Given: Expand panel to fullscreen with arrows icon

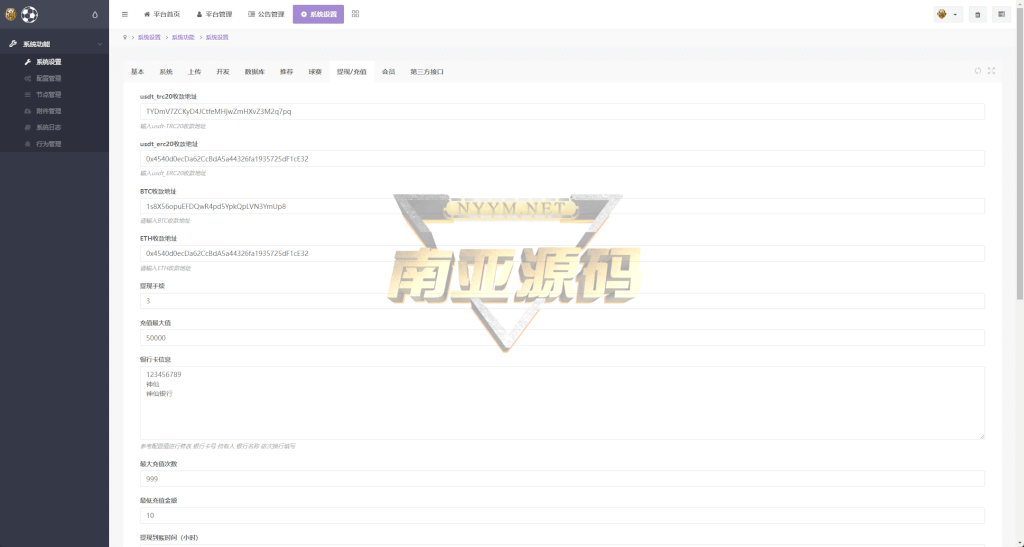Looking at the screenshot, I should coord(991,71).
